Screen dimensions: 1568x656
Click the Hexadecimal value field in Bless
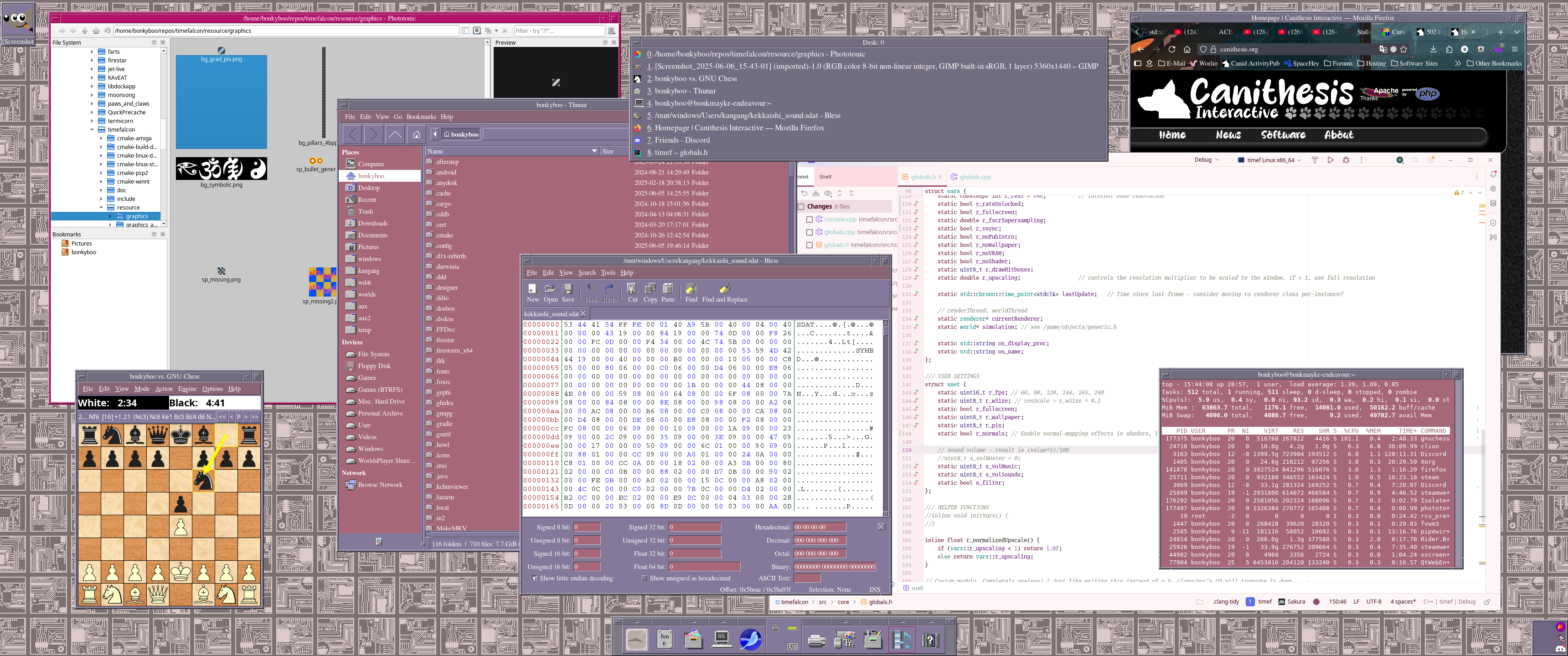(x=819, y=527)
